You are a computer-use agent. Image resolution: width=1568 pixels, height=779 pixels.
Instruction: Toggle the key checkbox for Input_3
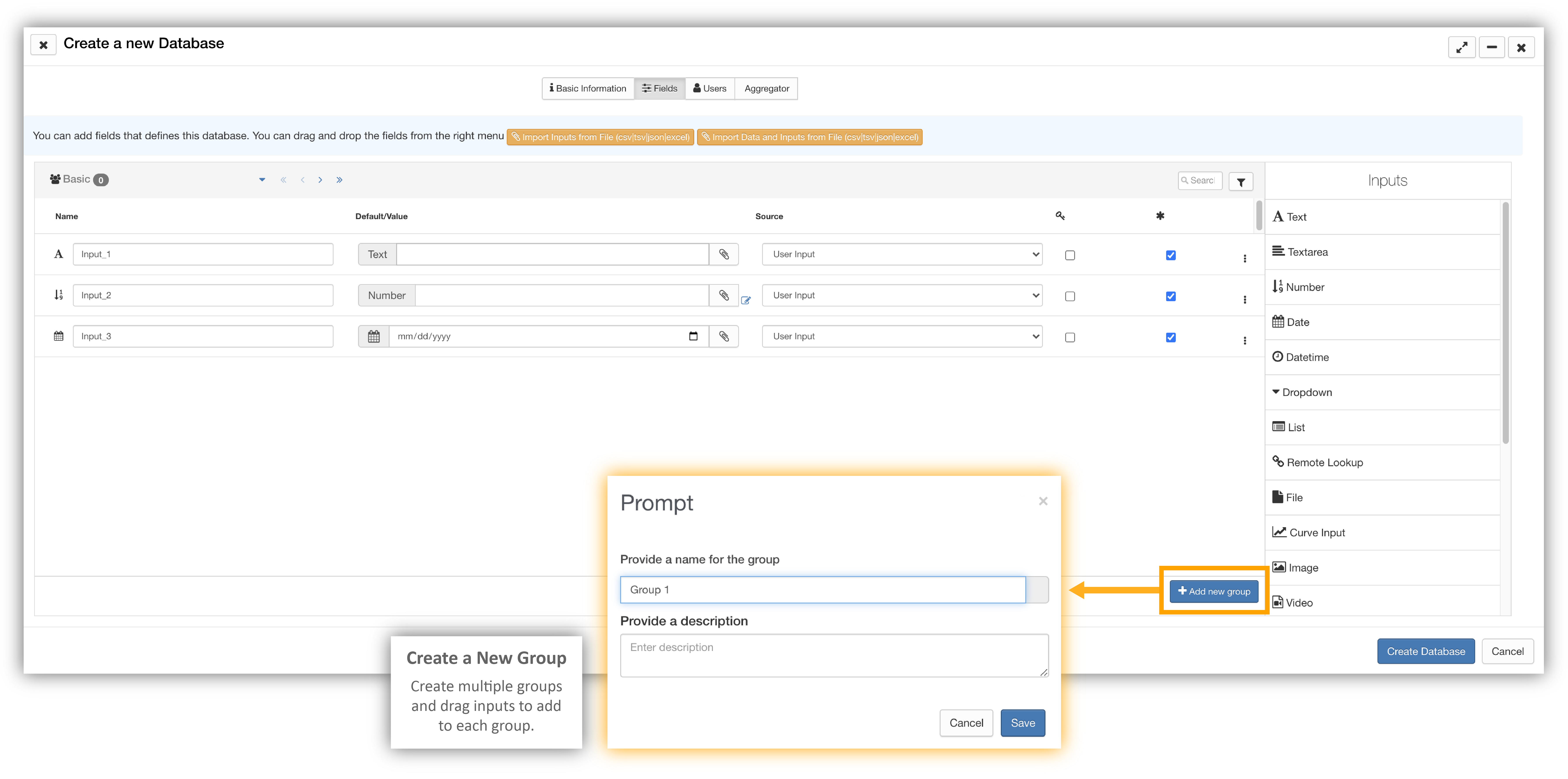(x=1070, y=337)
